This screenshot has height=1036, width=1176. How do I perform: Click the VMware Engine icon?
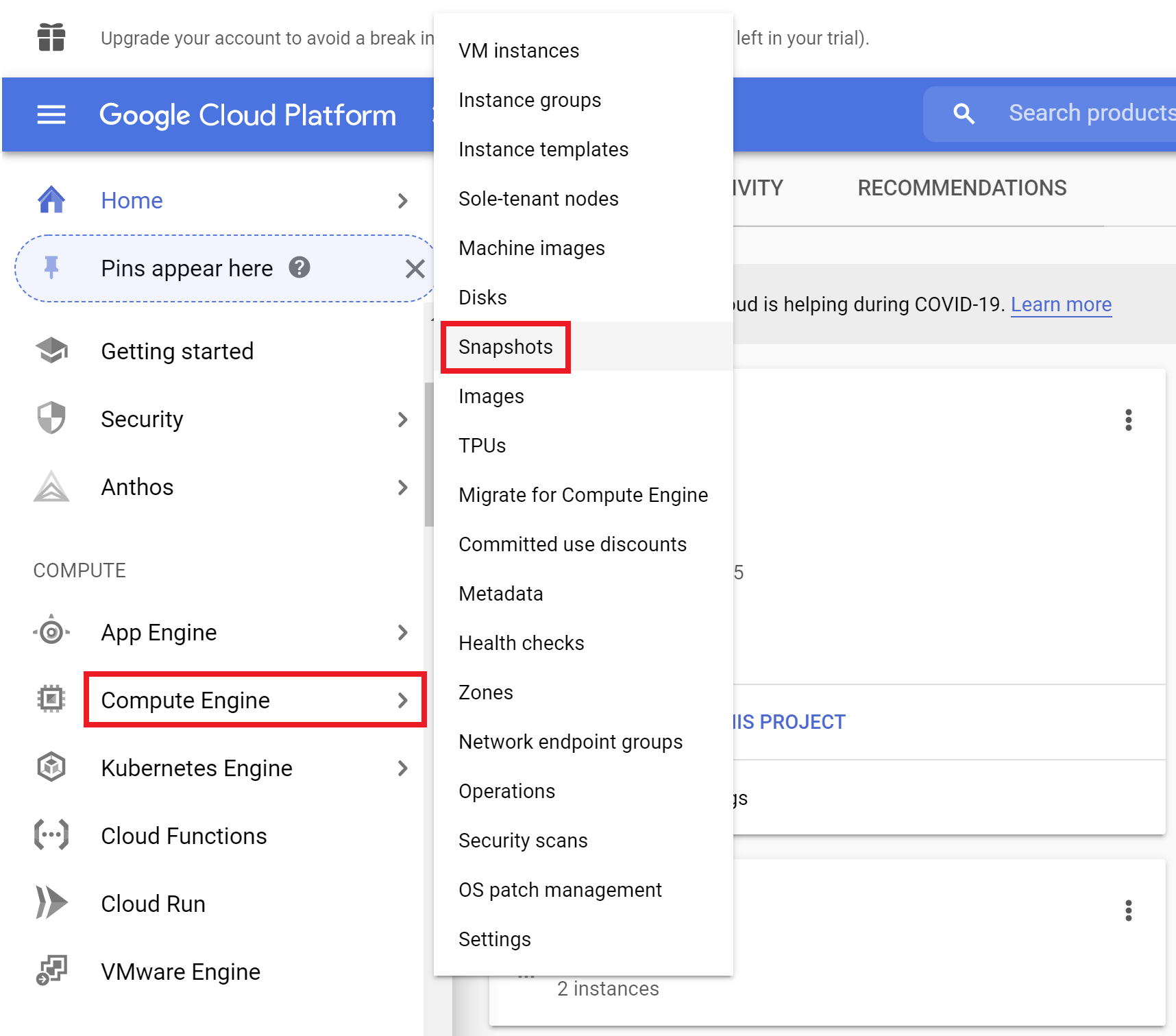(x=51, y=971)
